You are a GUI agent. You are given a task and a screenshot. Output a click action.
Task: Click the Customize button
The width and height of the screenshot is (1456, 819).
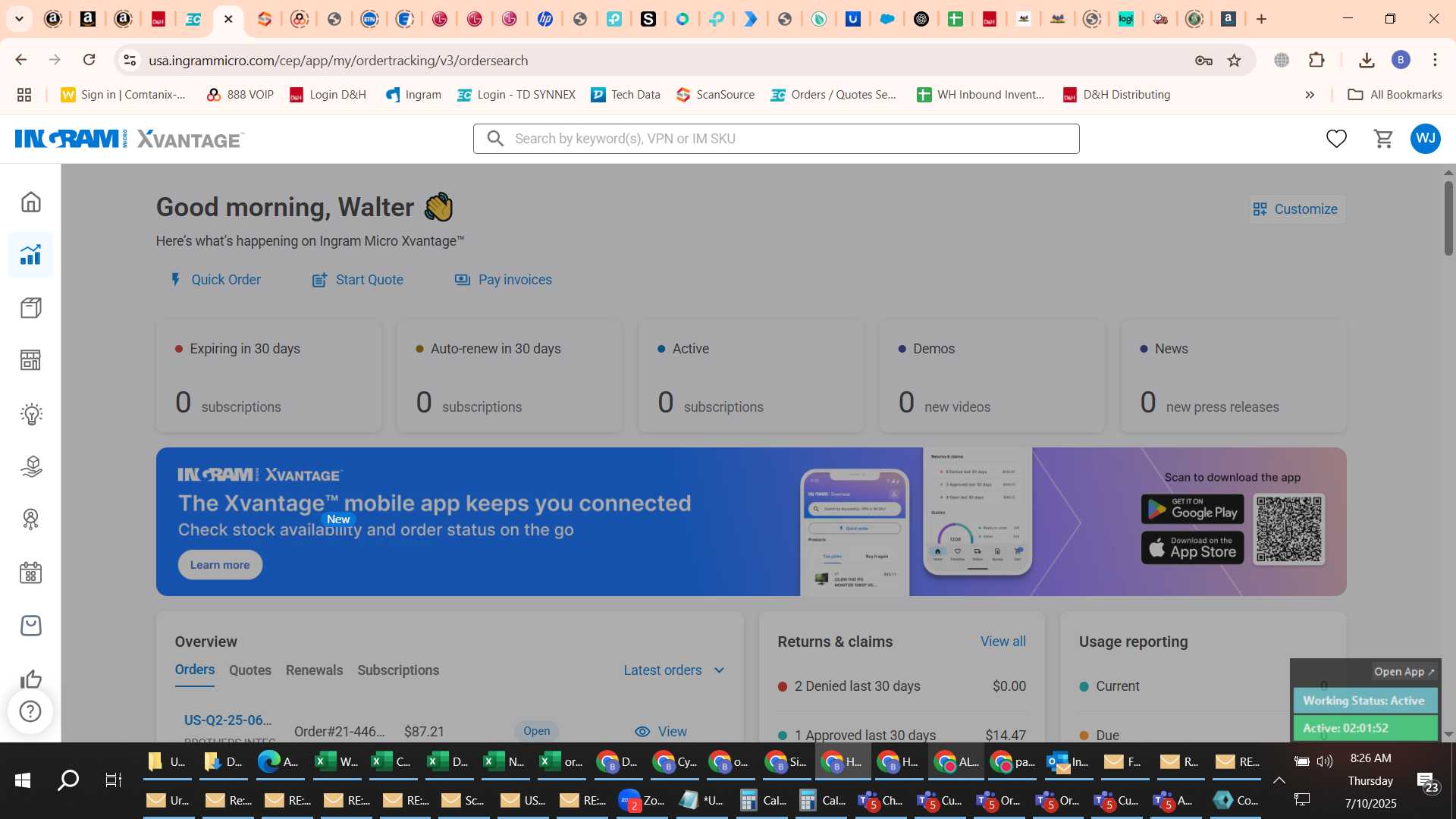(x=1296, y=209)
